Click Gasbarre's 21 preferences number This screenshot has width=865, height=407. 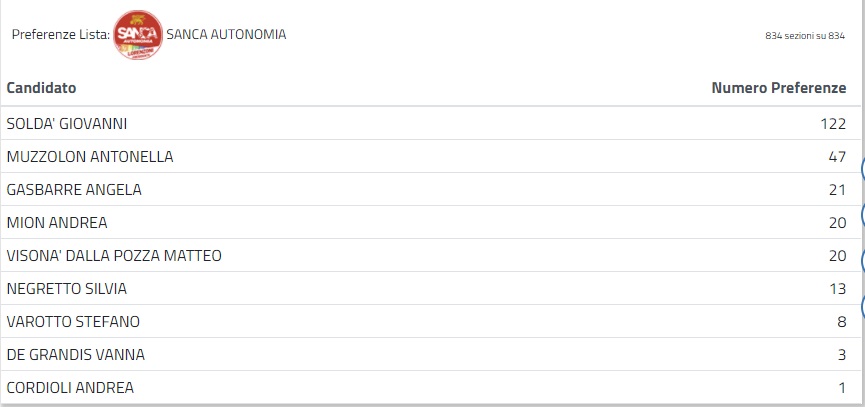tap(838, 190)
